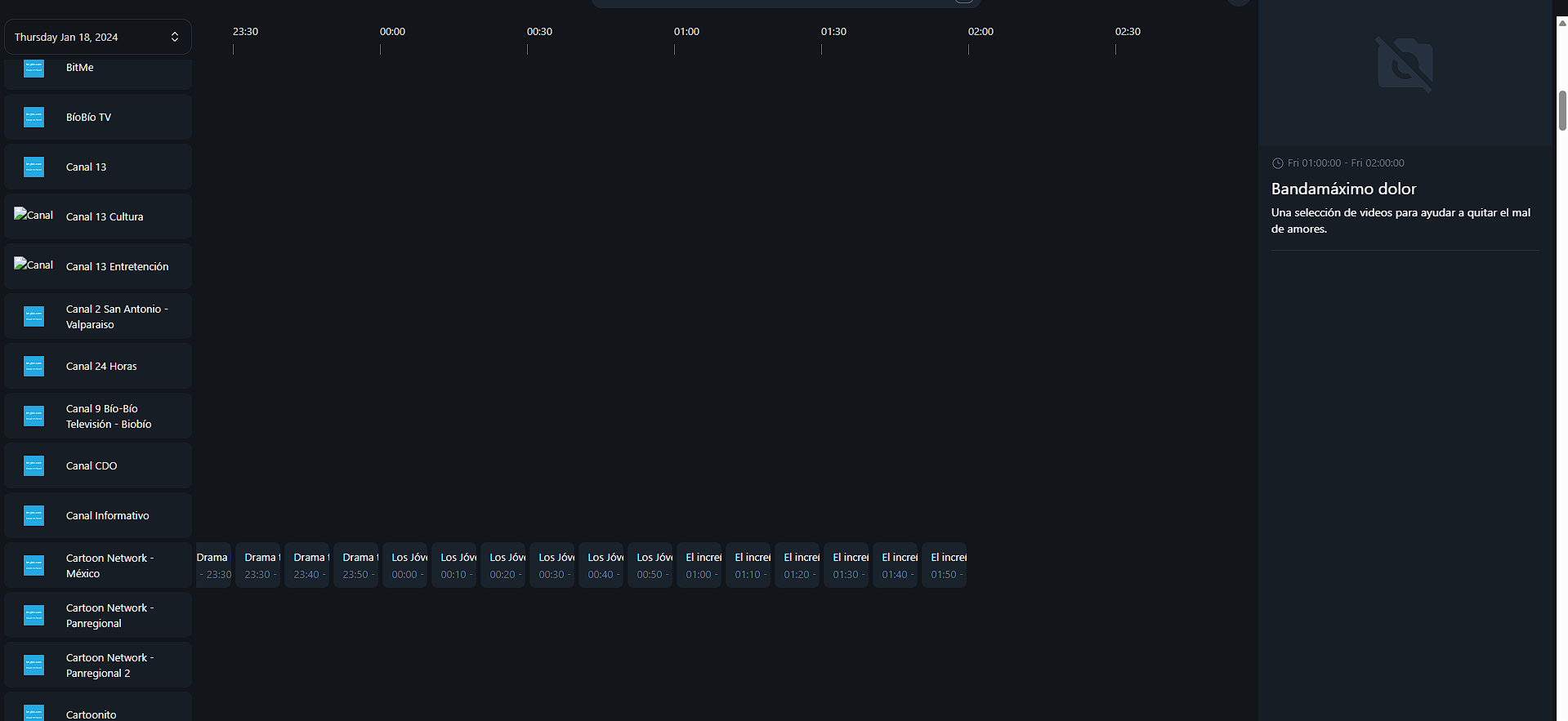This screenshot has width=1568, height=721.
Task: Select the Canal 13 Entretención channel name
Action: 117,267
